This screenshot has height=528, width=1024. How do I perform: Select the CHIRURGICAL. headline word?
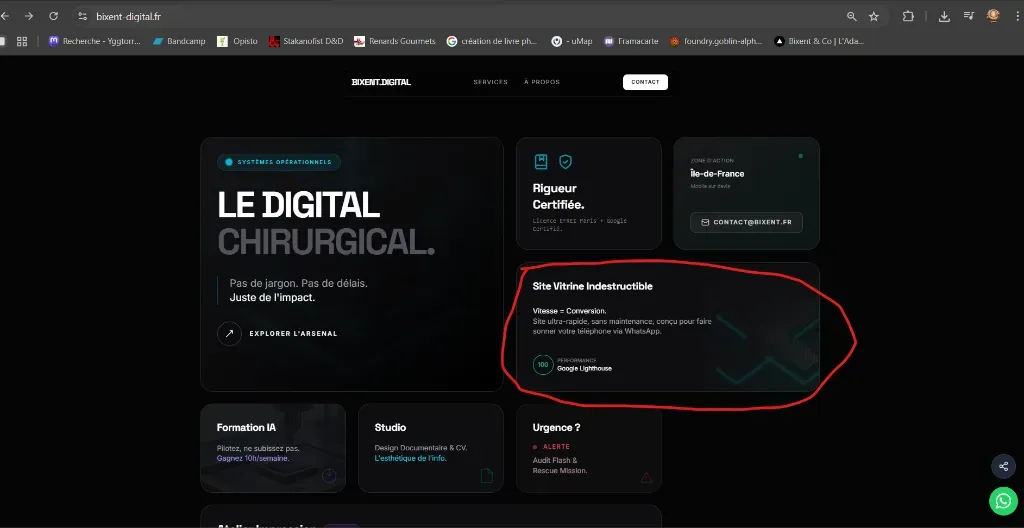point(326,242)
